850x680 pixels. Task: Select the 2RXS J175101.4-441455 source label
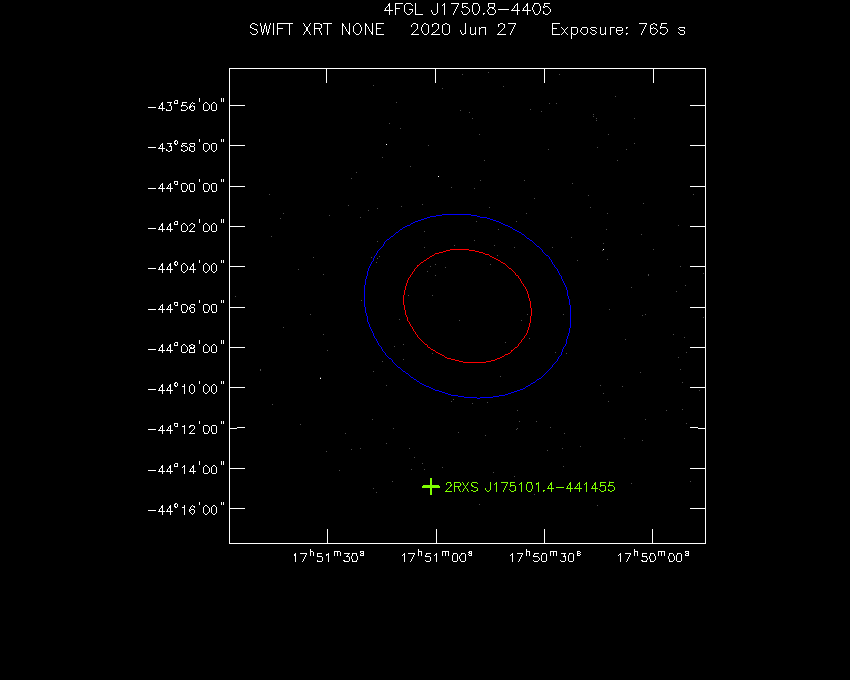[x=530, y=487]
